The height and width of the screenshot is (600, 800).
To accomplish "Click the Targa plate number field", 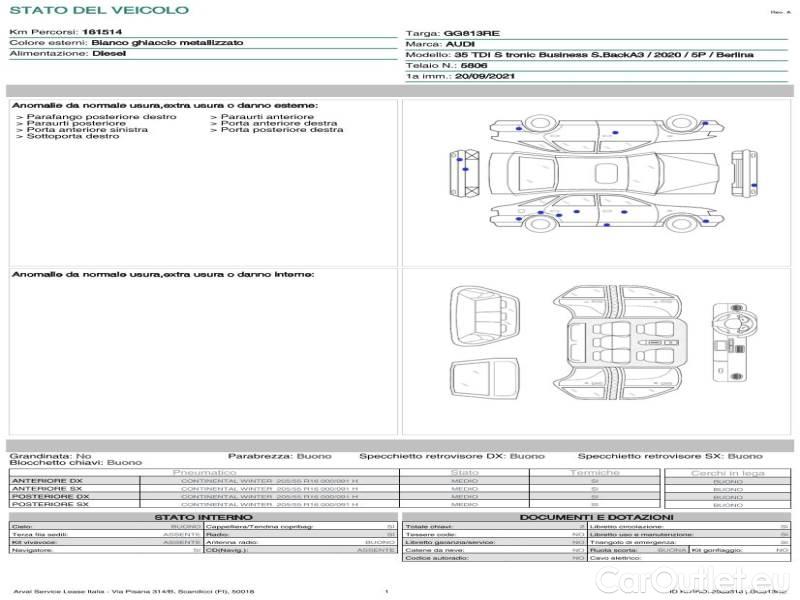I will point(468,33).
